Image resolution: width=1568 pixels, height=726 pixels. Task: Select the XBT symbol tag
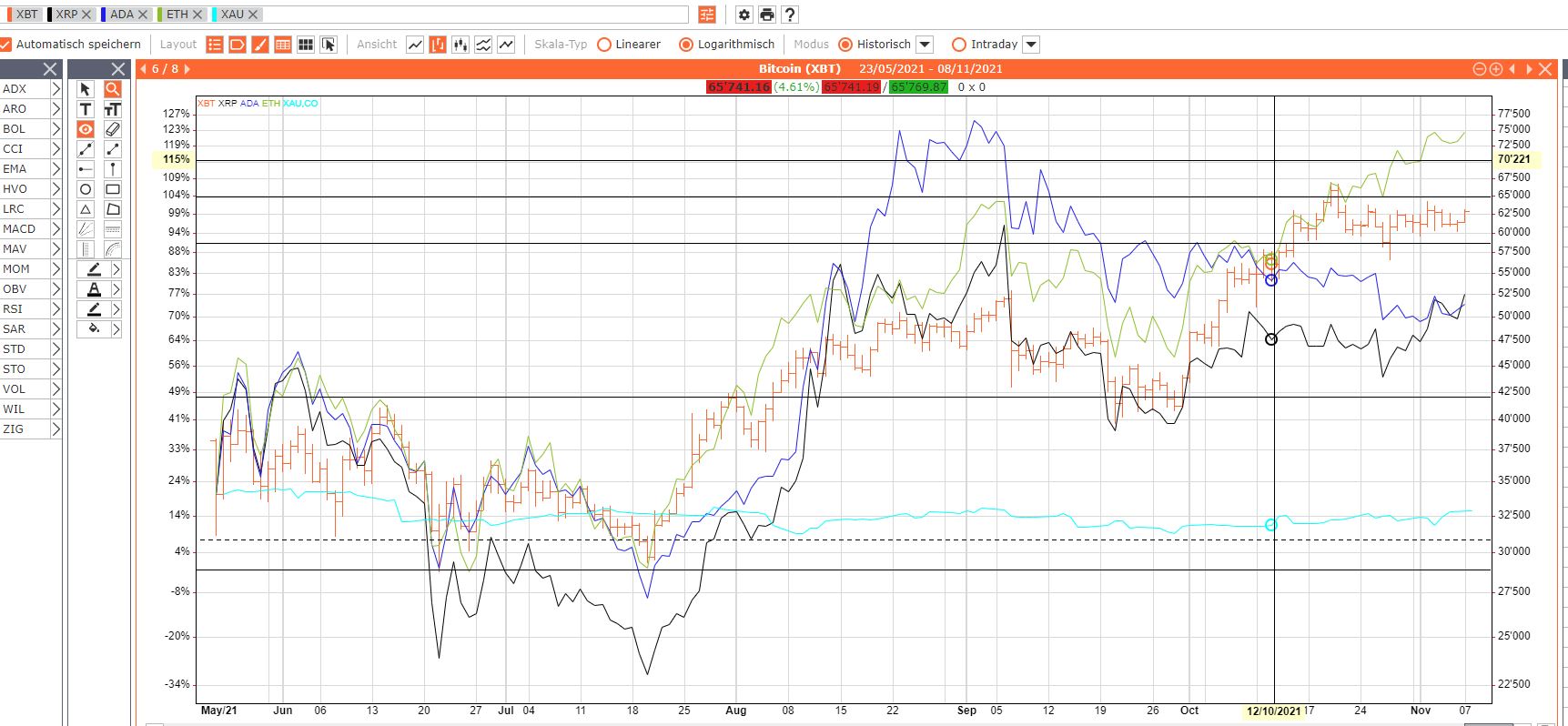[x=26, y=15]
